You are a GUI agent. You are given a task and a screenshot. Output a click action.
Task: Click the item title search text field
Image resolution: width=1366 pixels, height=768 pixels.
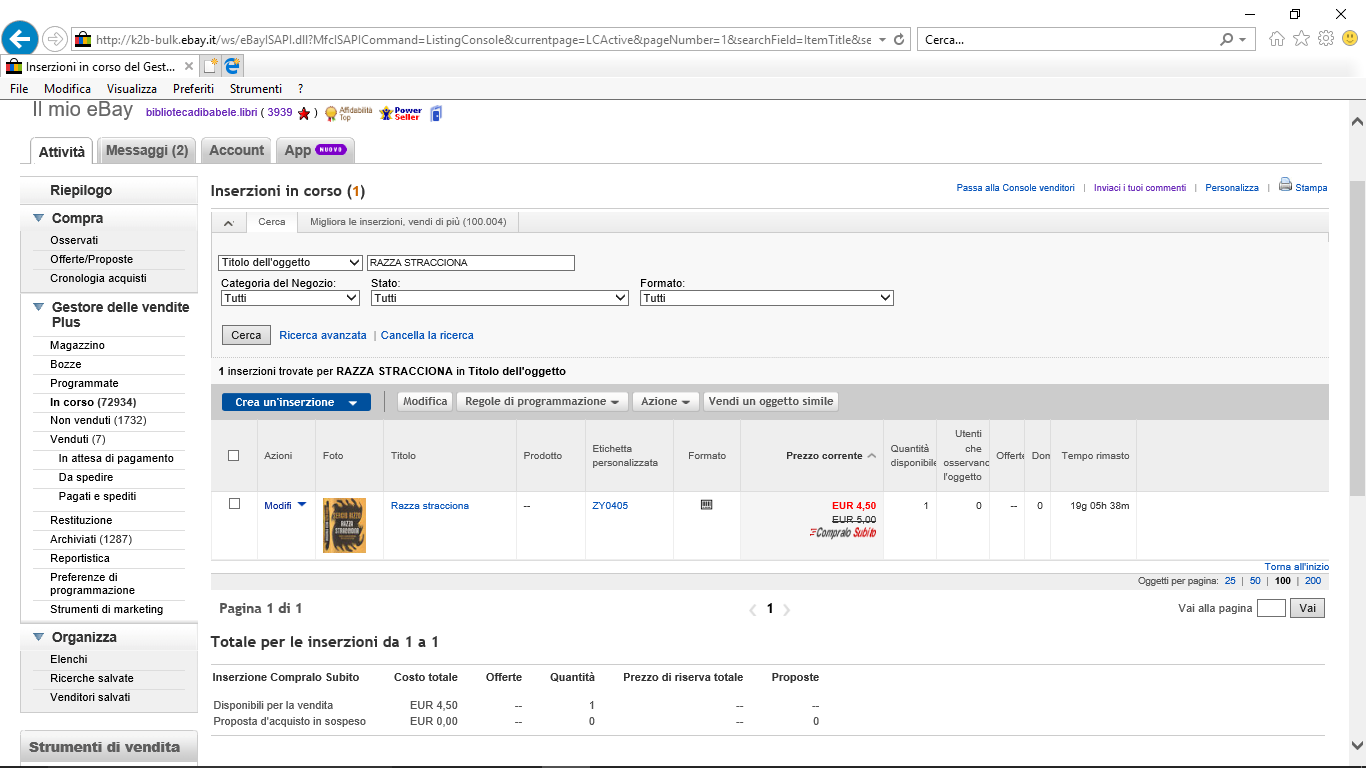[x=471, y=263]
